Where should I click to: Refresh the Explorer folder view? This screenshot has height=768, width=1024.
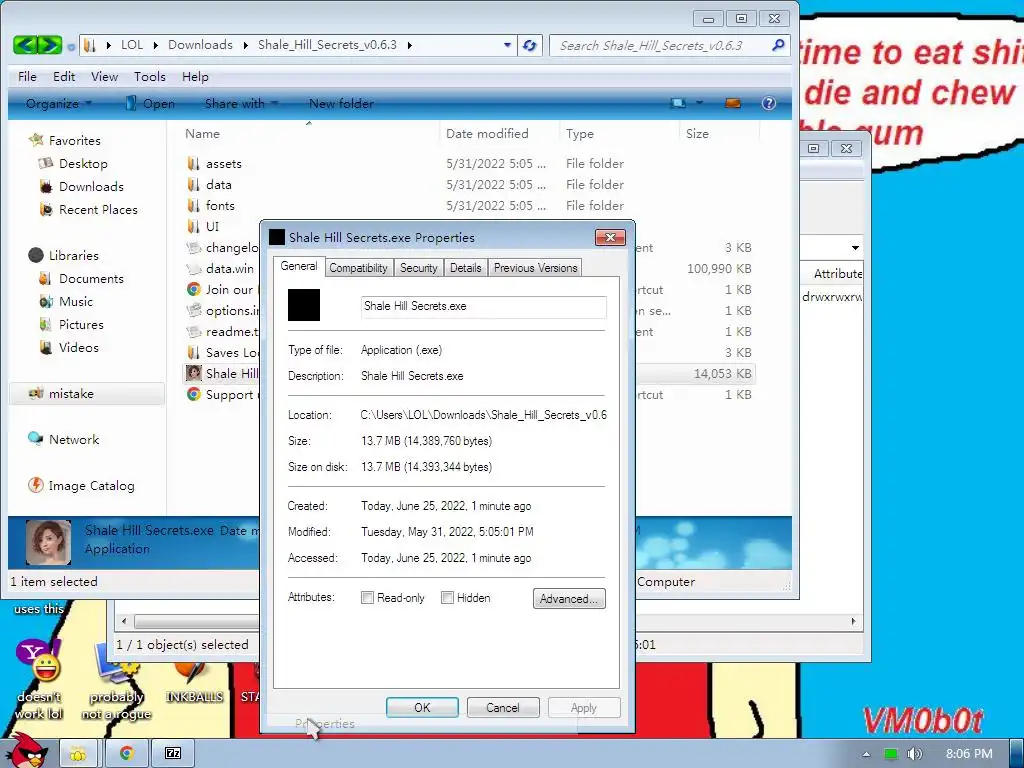pos(530,45)
